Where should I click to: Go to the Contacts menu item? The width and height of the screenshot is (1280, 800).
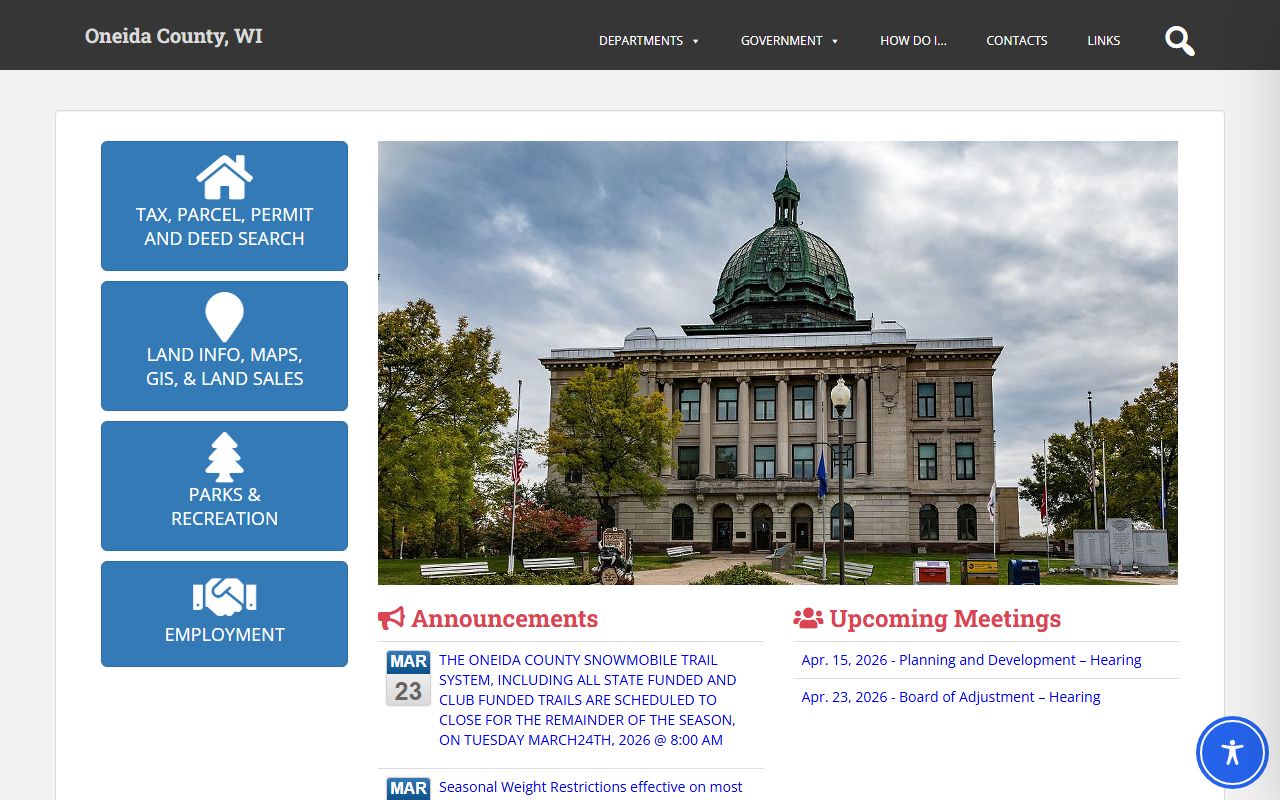click(x=1016, y=41)
